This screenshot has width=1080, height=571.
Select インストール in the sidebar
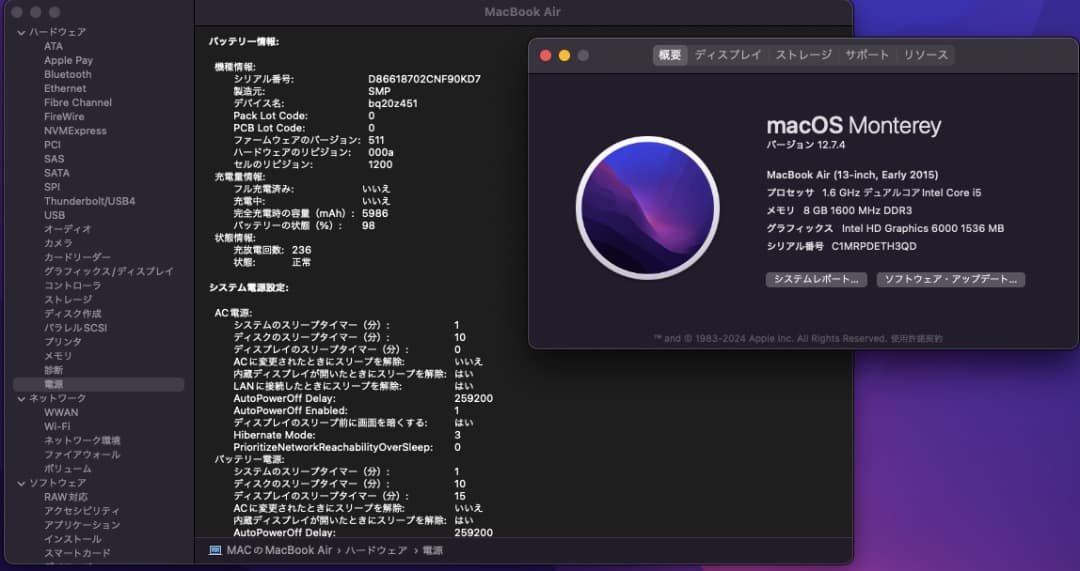point(72,539)
